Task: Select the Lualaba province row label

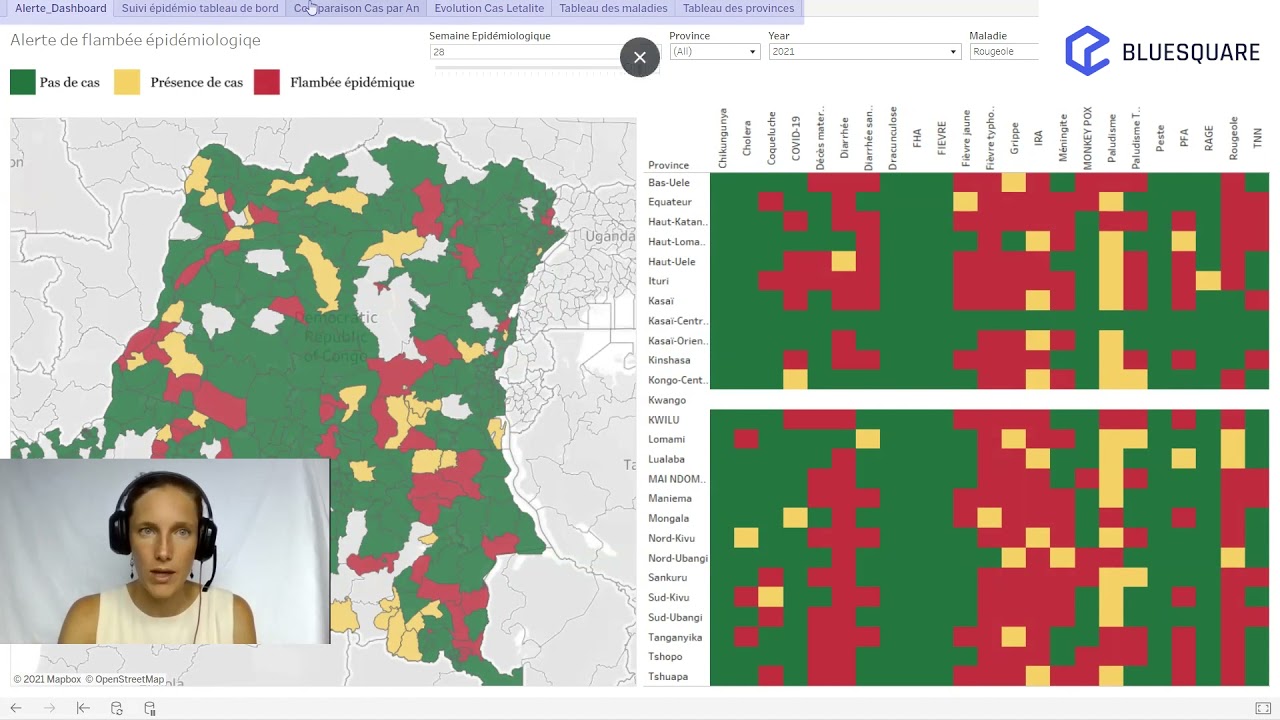Action: click(x=667, y=459)
